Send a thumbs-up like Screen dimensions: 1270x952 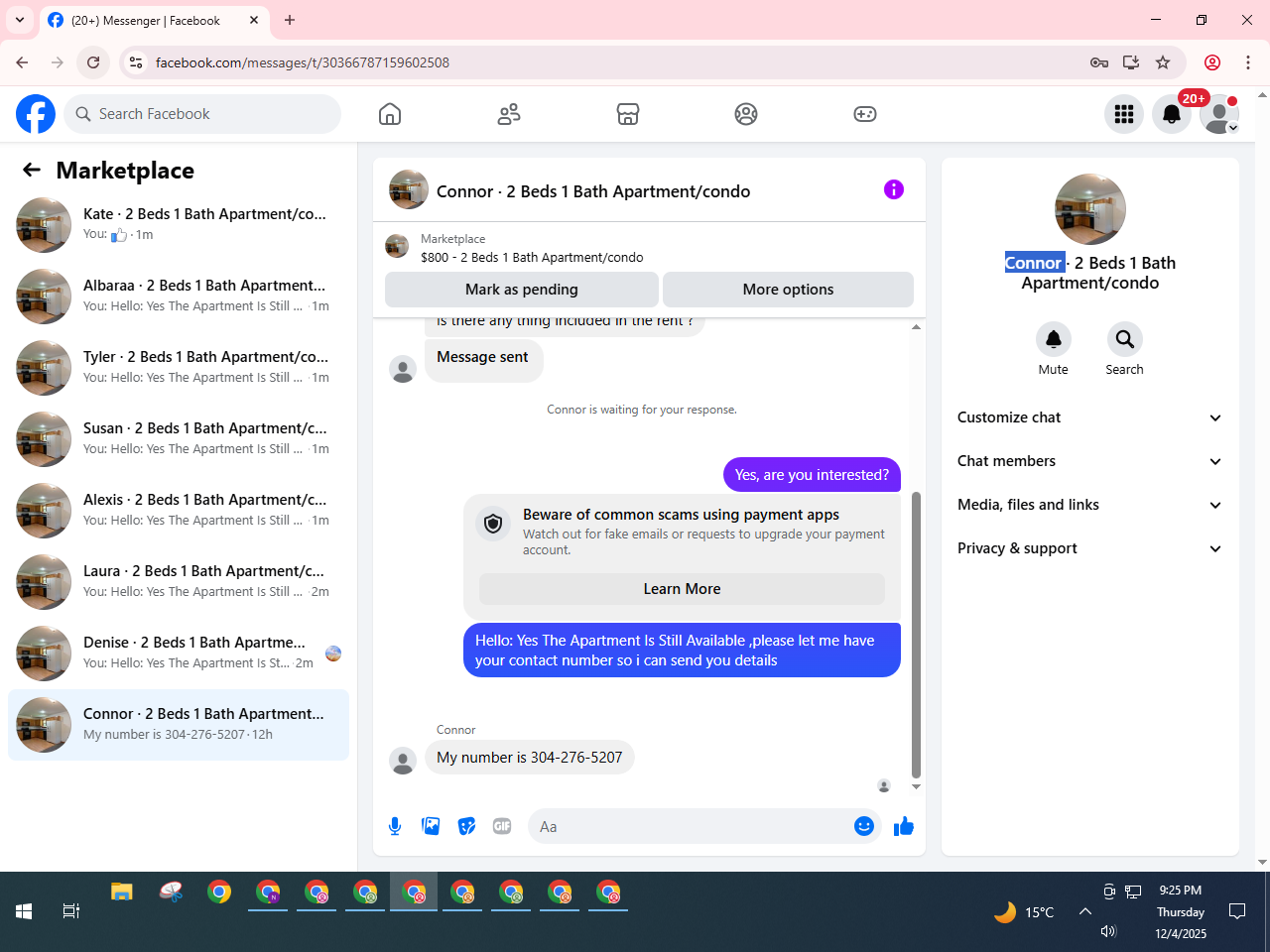[x=904, y=826]
